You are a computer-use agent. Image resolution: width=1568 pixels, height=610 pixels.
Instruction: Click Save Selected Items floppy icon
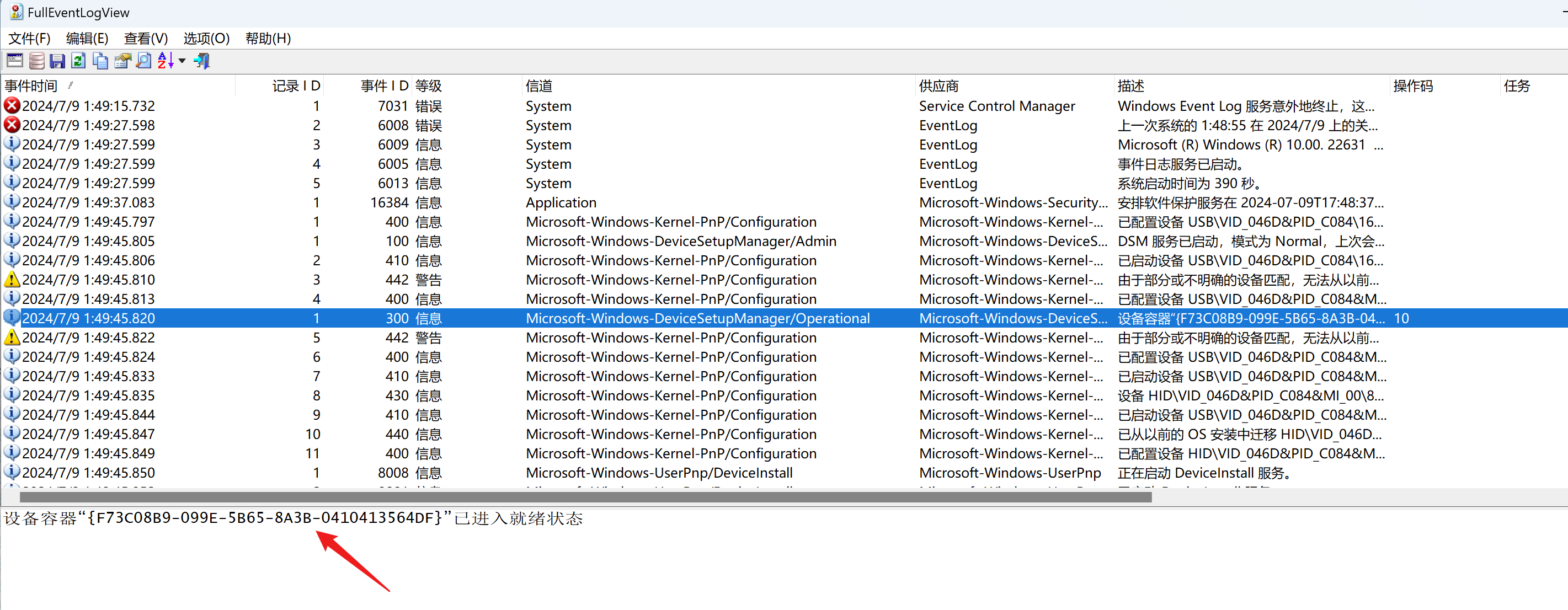point(58,60)
